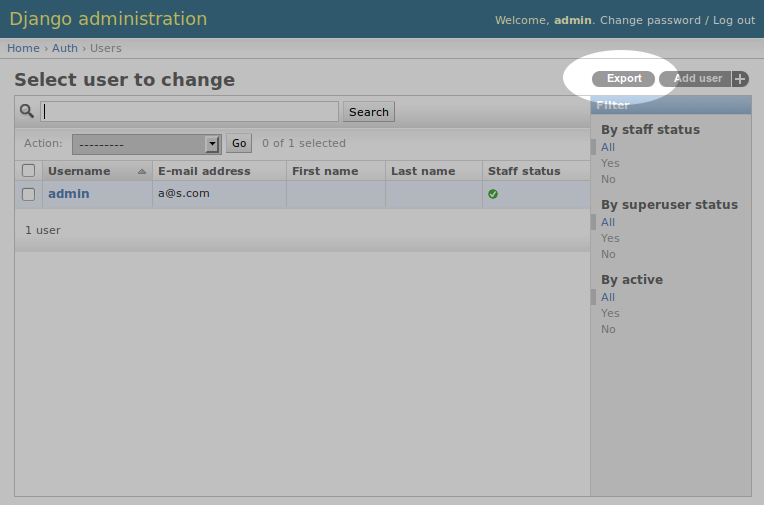
Task: Filter by active No
Action: 608,330
